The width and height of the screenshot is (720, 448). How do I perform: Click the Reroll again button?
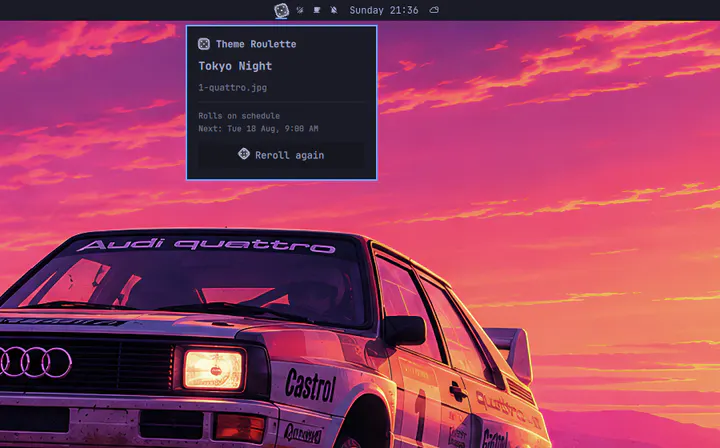click(281, 155)
